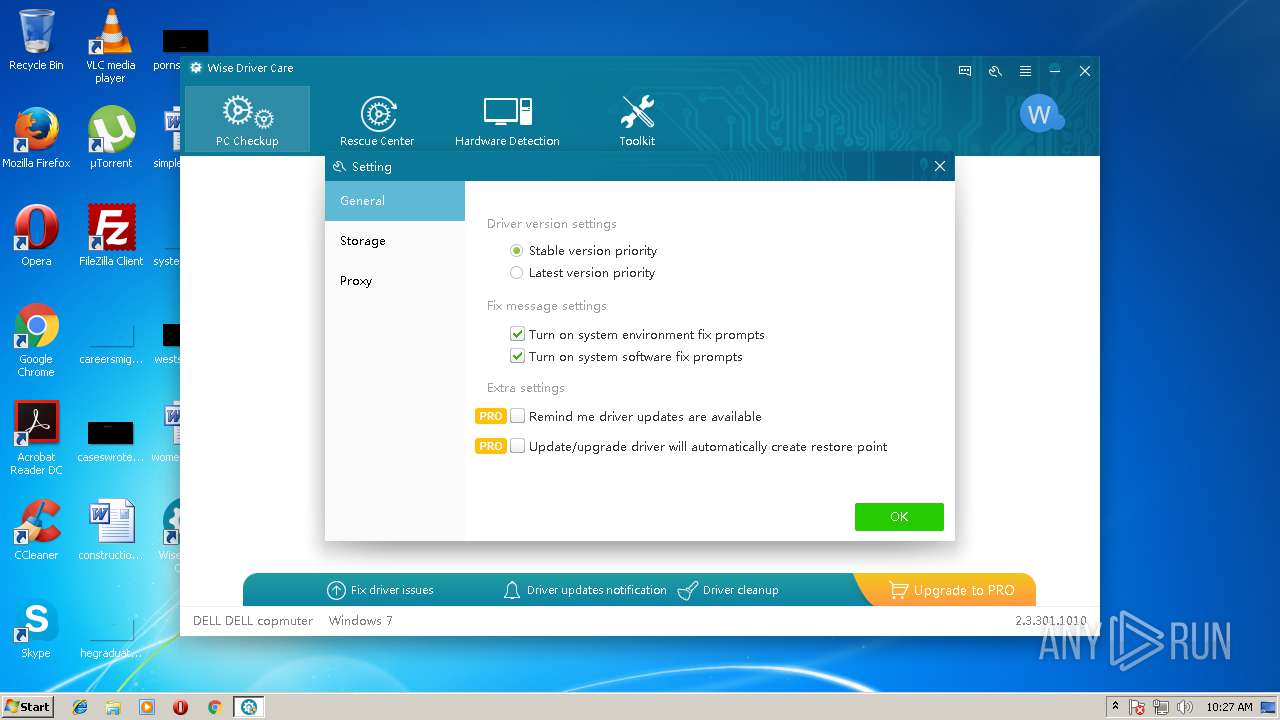Select the General settings tab
This screenshot has height=720, width=1280.
pyautogui.click(x=395, y=201)
